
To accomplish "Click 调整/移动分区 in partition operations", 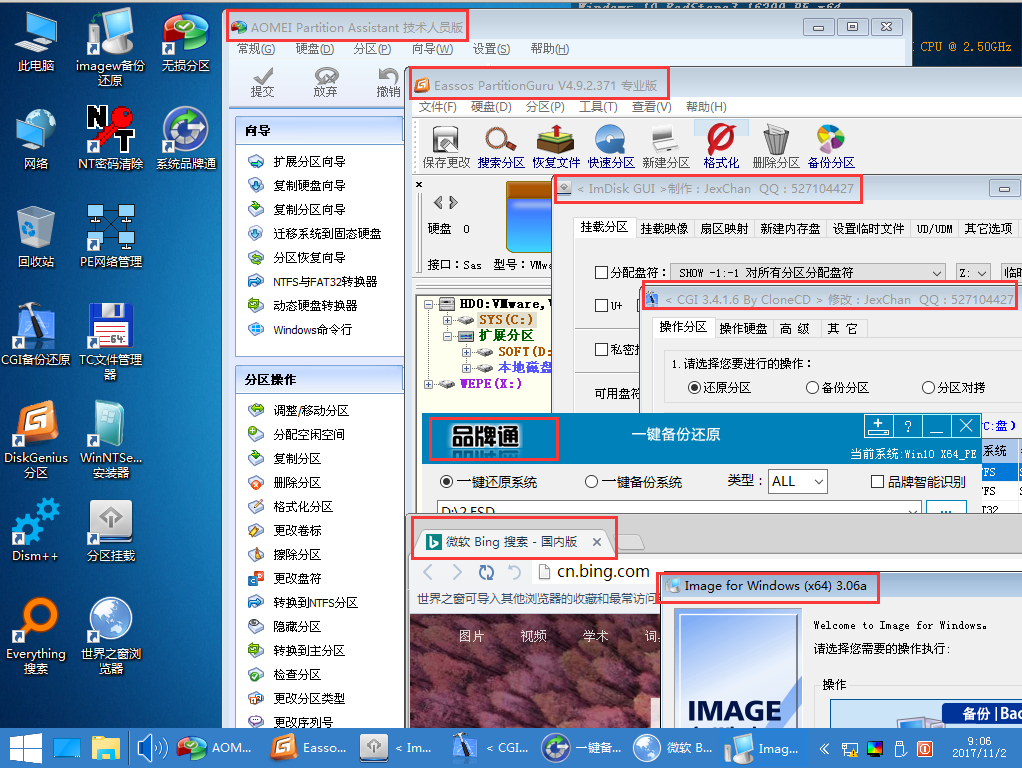I will coord(311,411).
